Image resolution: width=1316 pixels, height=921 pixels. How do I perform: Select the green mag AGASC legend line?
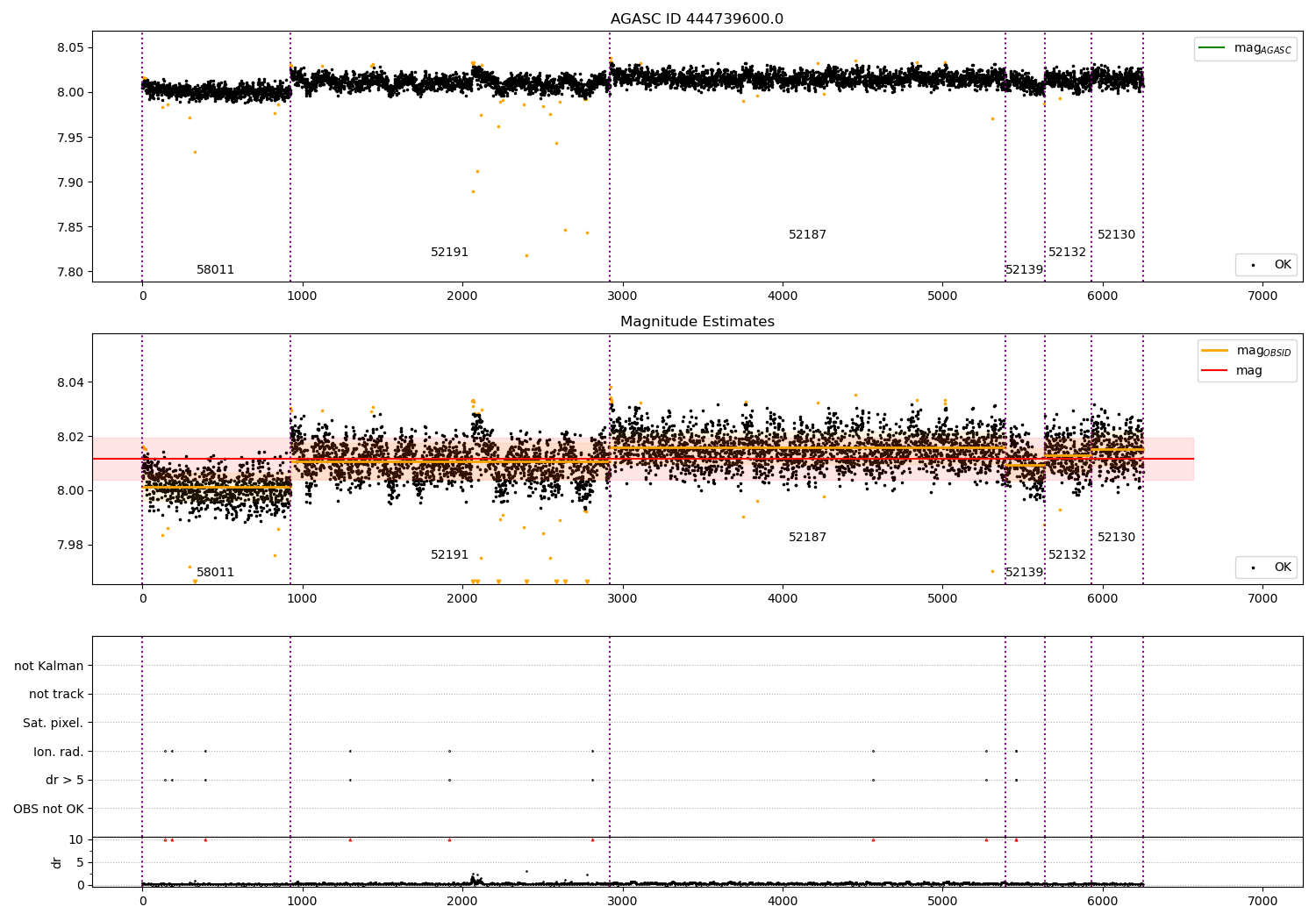[x=1214, y=48]
